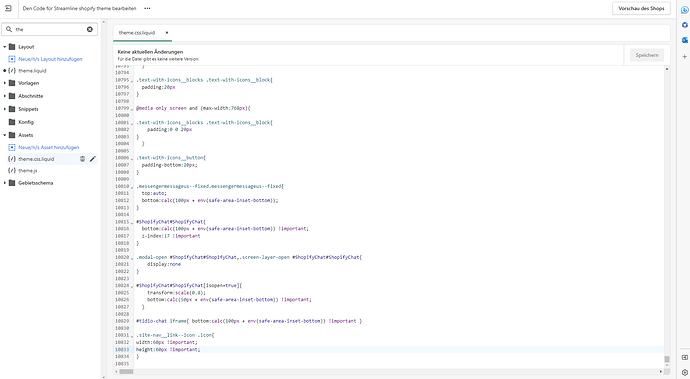Click the search magnifier icon
The height and width of the screenshot is (379, 690).
(x=9, y=29)
